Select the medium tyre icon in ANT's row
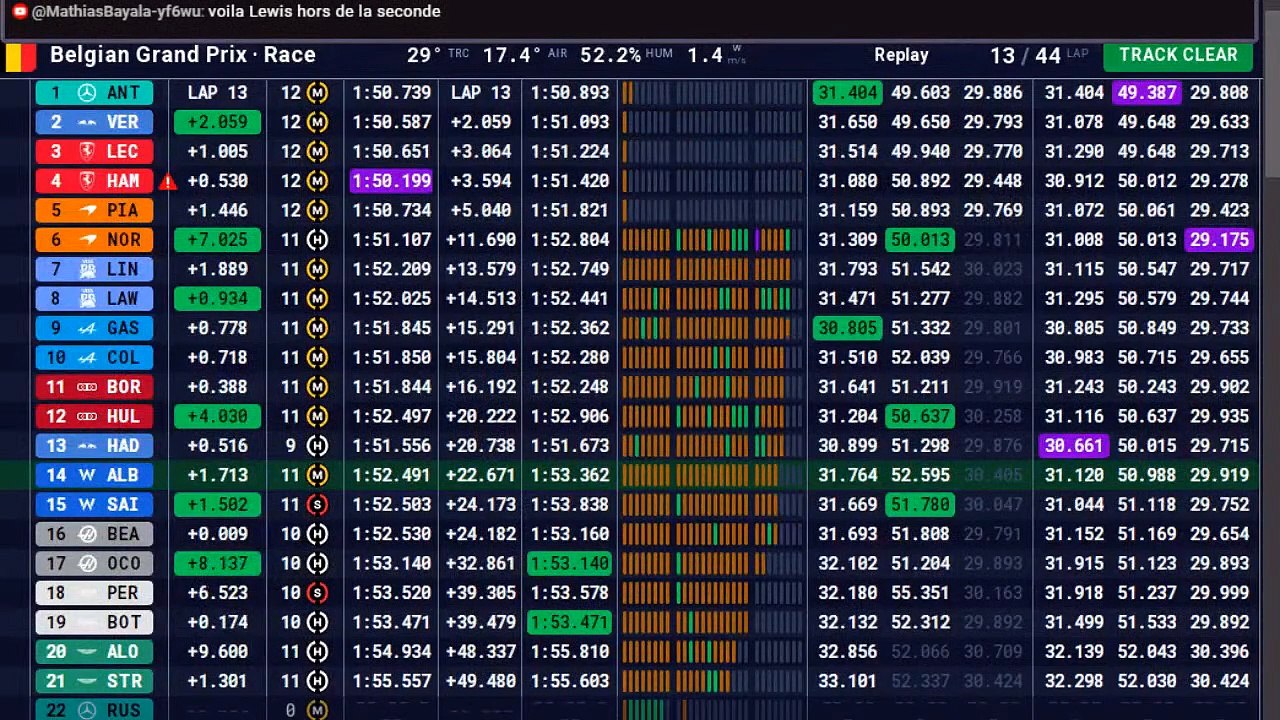The width and height of the screenshot is (1280, 720). (317, 93)
